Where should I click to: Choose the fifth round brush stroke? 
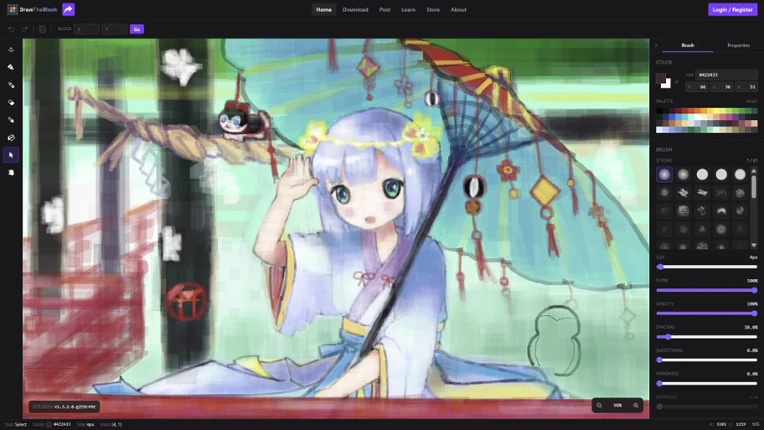point(740,174)
